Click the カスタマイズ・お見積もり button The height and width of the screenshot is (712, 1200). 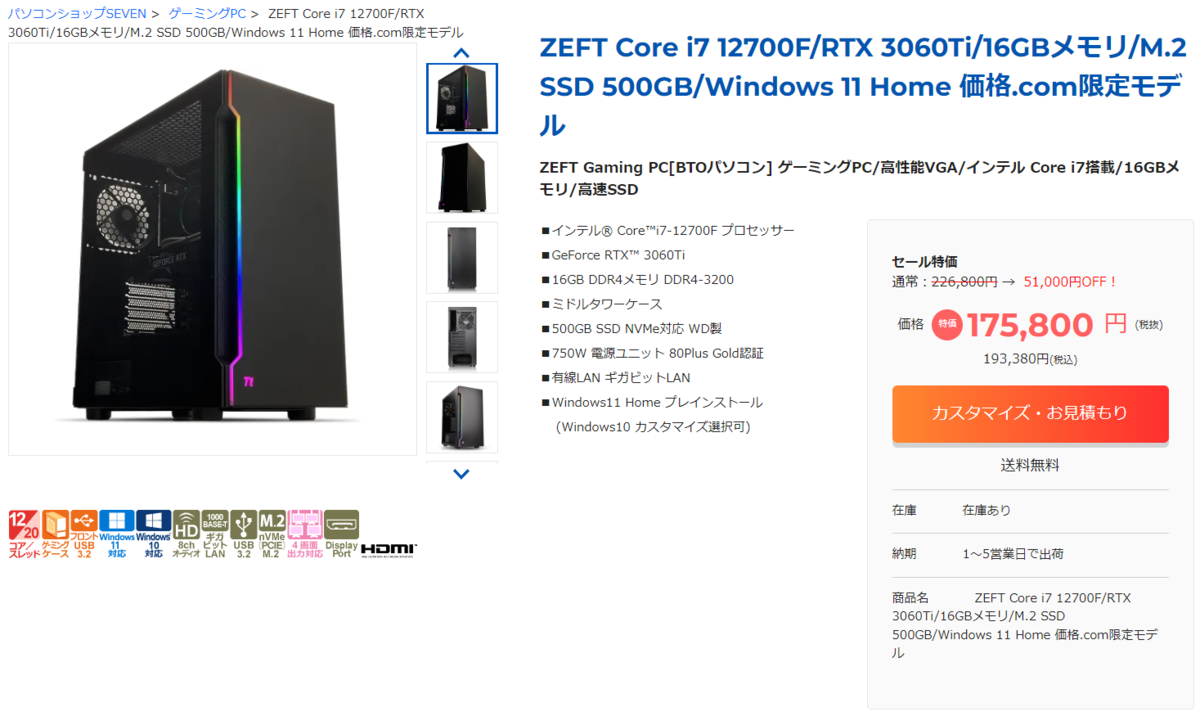[1030, 413]
